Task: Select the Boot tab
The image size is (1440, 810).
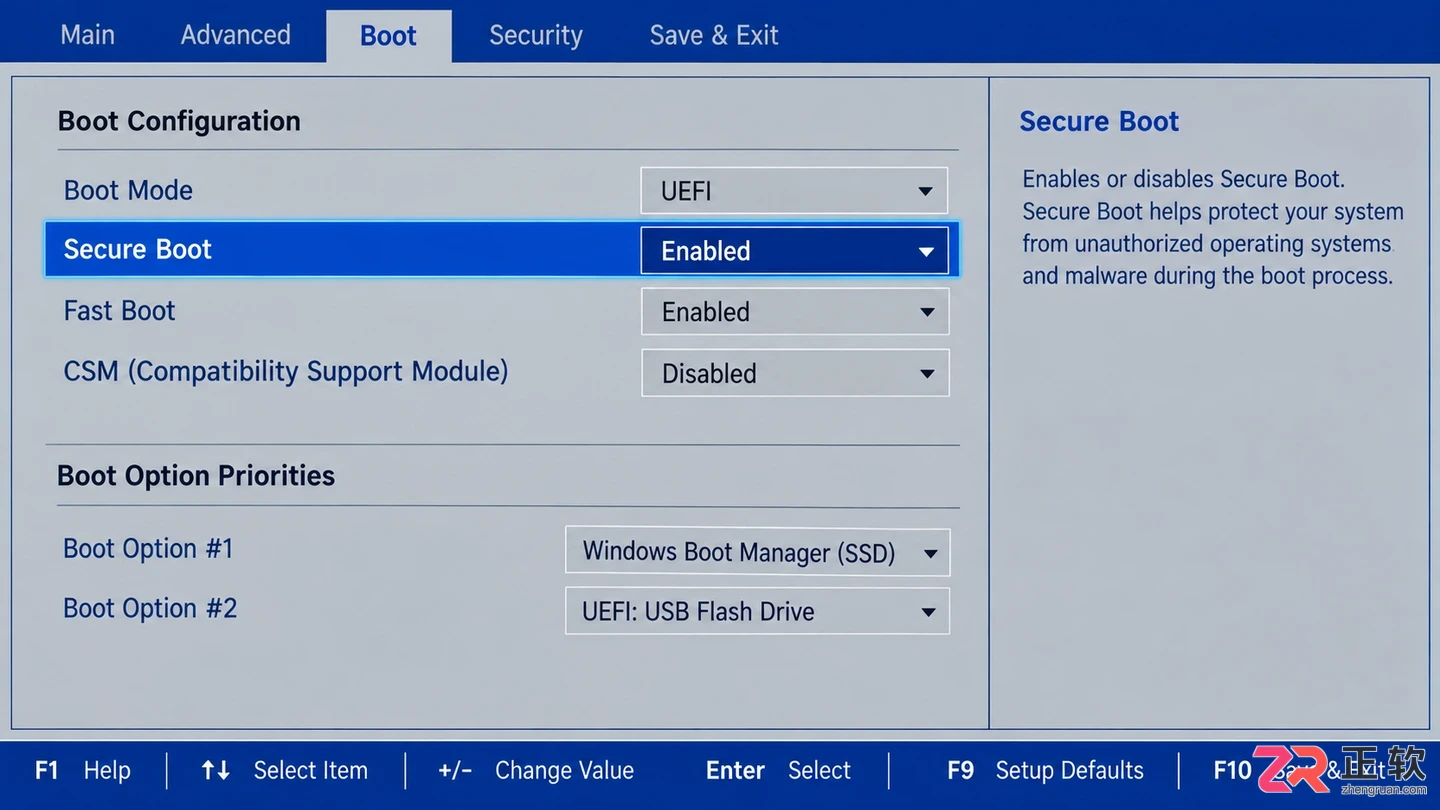Action: (388, 36)
